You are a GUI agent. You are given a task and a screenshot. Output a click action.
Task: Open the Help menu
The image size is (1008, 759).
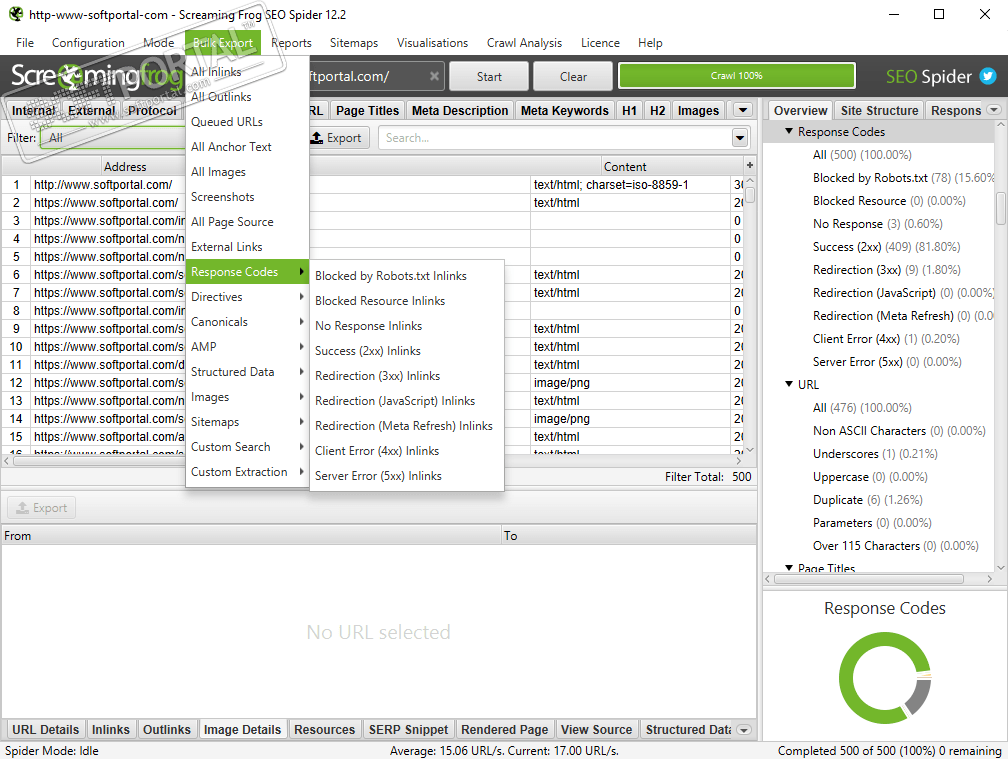[x=650, y=43]
